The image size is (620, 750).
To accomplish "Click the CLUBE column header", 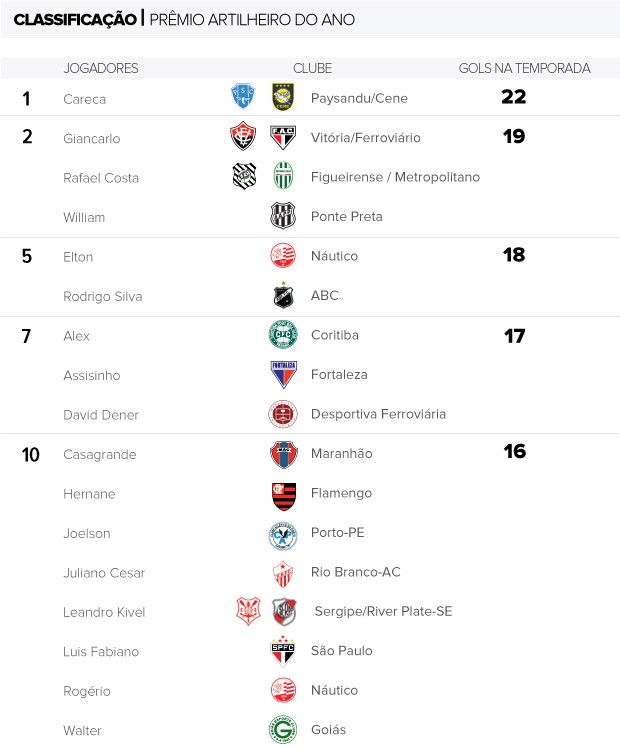I will click(312, 68).
